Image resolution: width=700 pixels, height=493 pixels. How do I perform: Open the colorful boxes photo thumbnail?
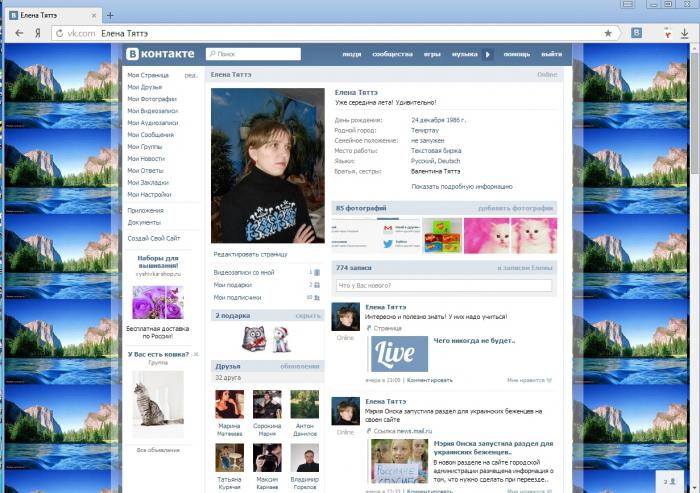click(442, 235)
